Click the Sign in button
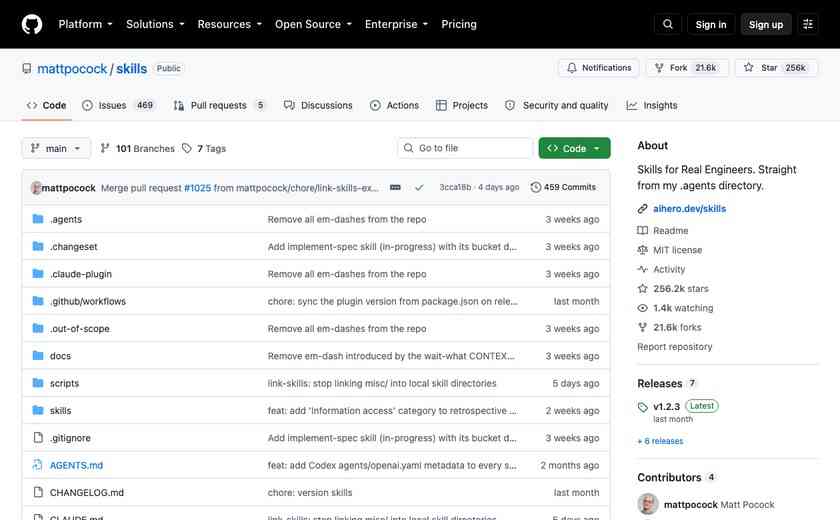The image size is (840, 520). pyautogui.click(x=711, y=25)
